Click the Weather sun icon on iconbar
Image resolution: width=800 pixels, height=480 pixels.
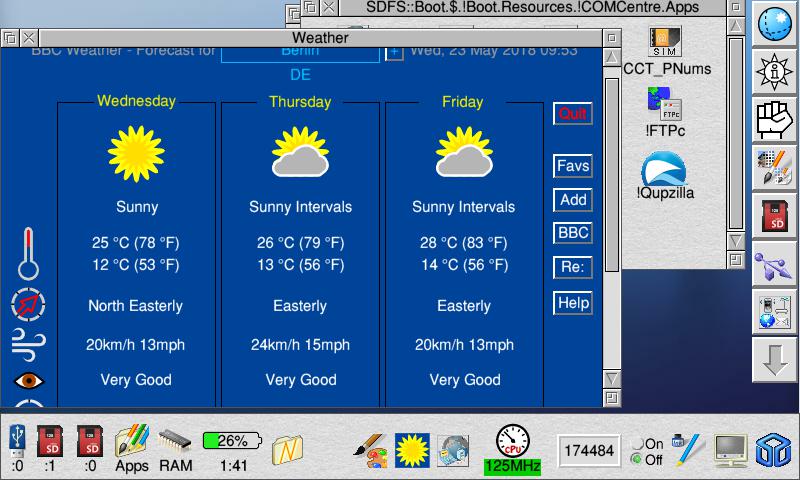[412, 449]
